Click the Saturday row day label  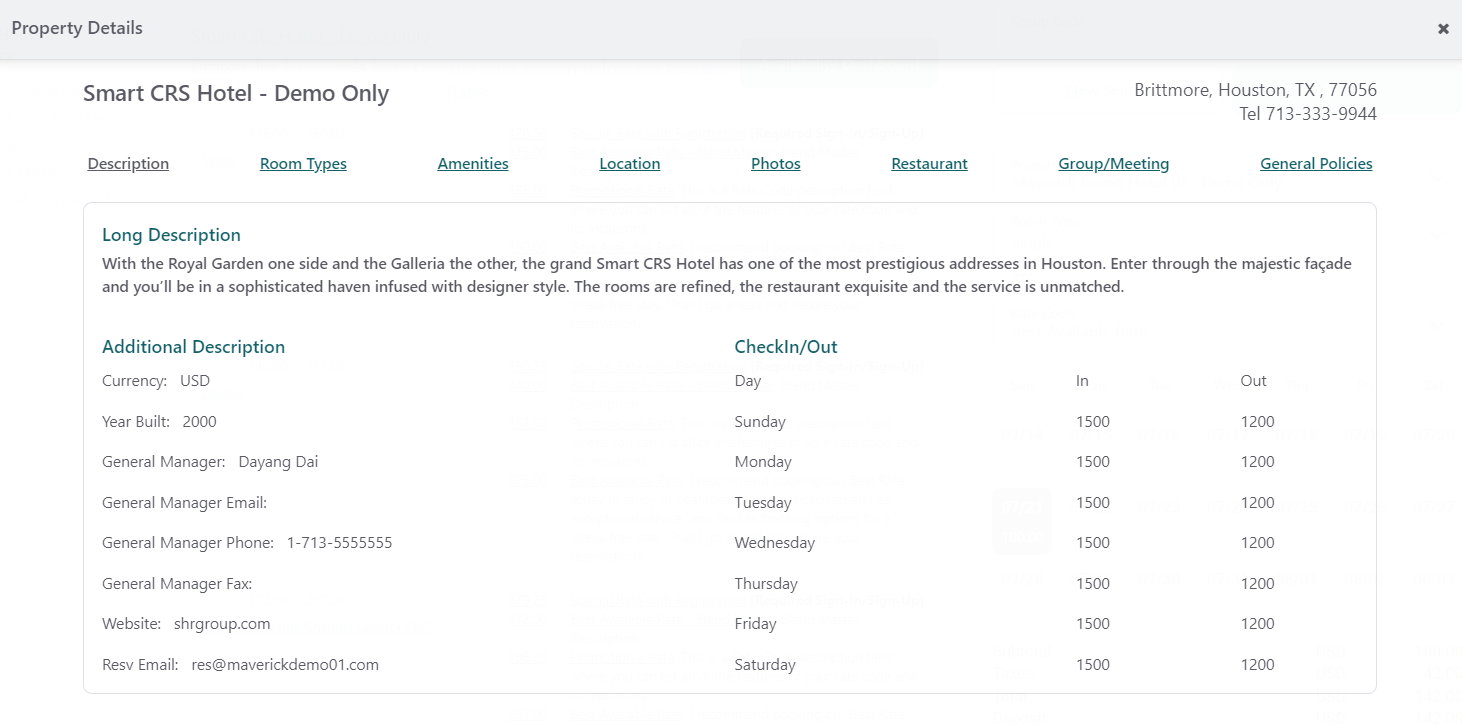click(765, 665)
